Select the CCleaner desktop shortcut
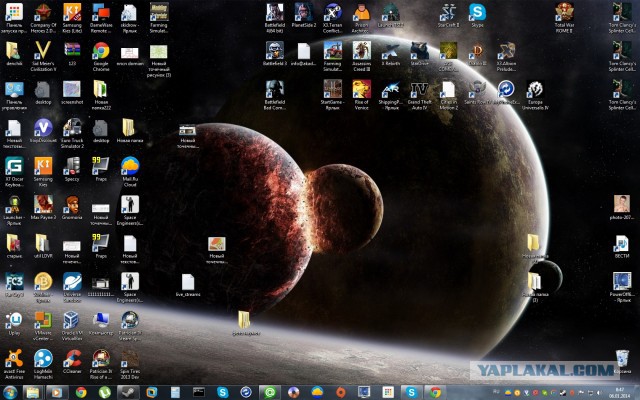The height and width of the screenshot is (400, 640). click(x=72, y=361)
